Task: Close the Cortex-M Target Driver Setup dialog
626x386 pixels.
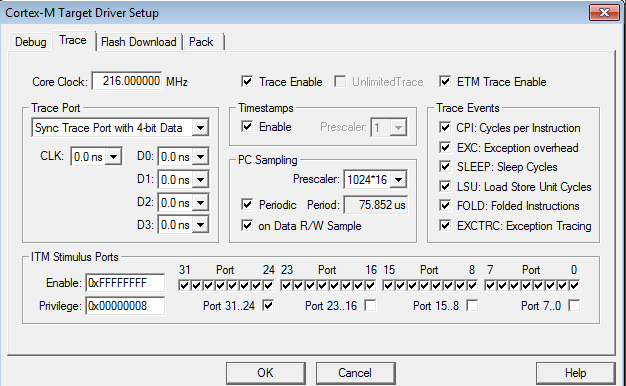Action: click(x=604, y=12)
